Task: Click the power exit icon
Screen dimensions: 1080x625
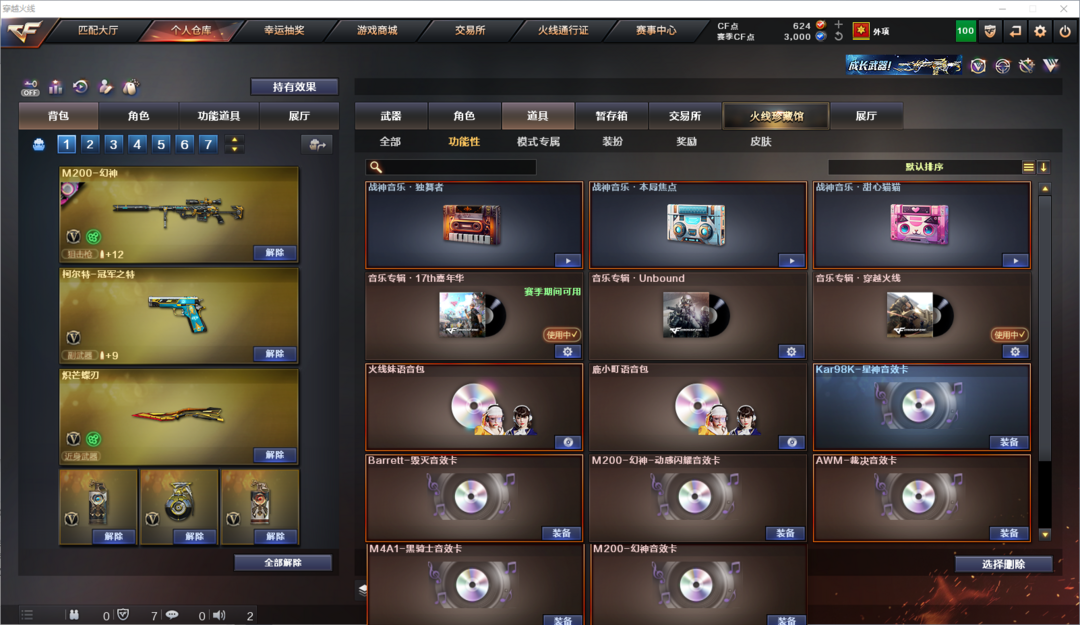Action: tap(1065, 31)
